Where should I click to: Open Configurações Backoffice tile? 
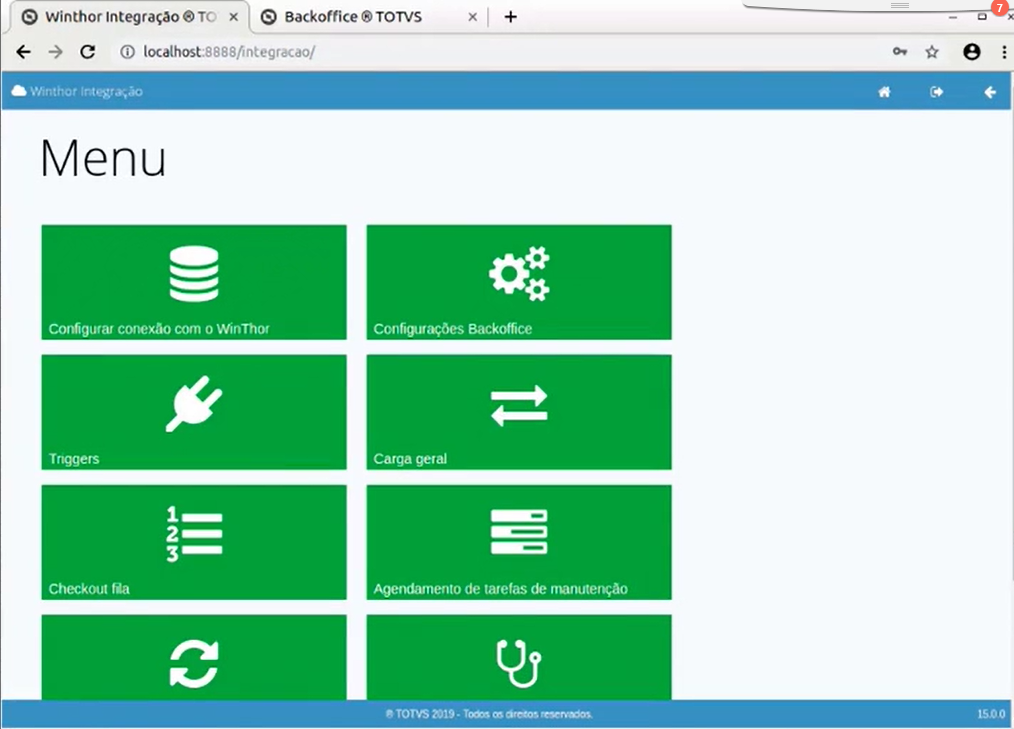click(x=519, y=282)
